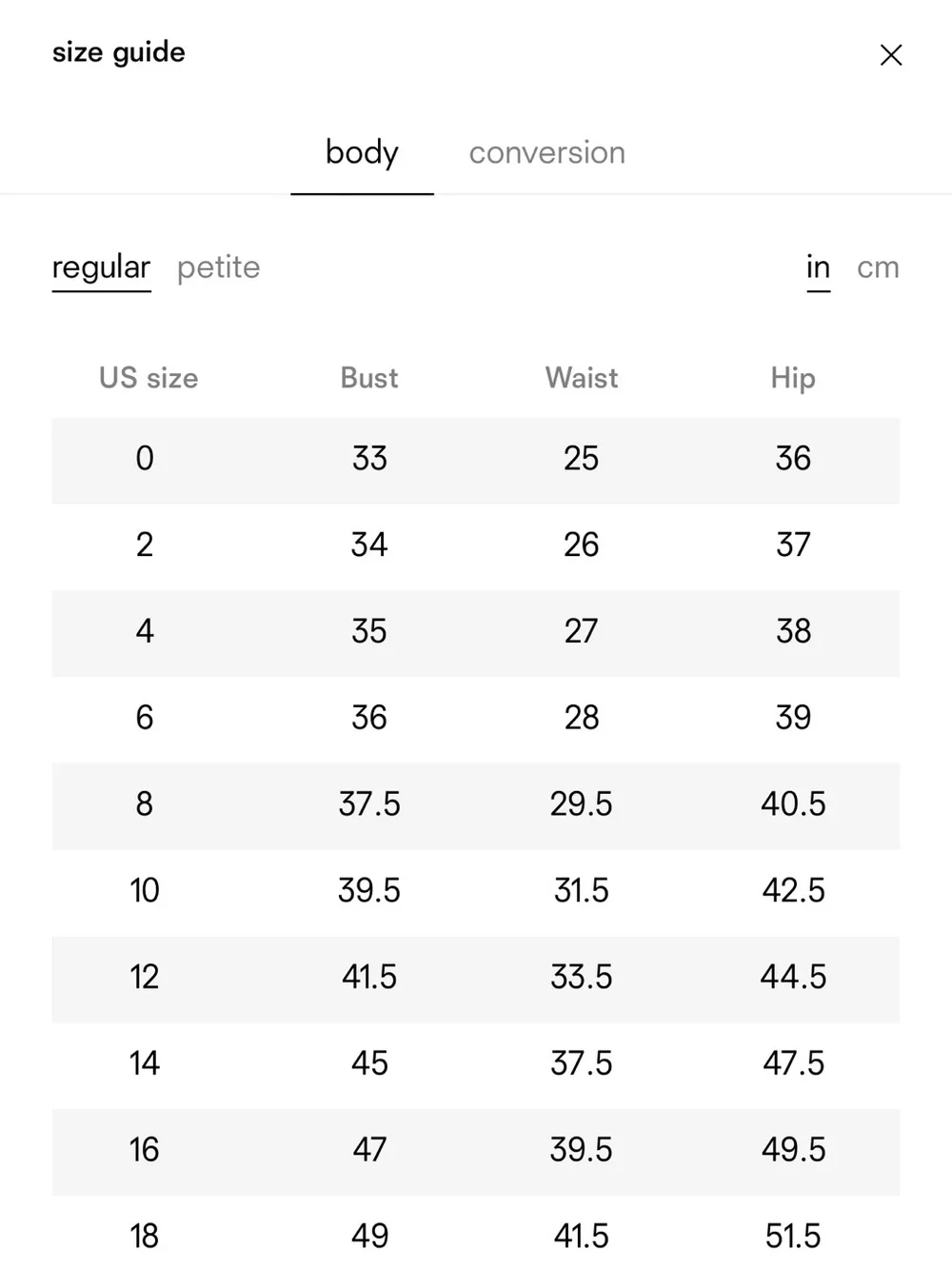Select the US size 0 row
Screen dimensions: 952x1269
point(476,460)
